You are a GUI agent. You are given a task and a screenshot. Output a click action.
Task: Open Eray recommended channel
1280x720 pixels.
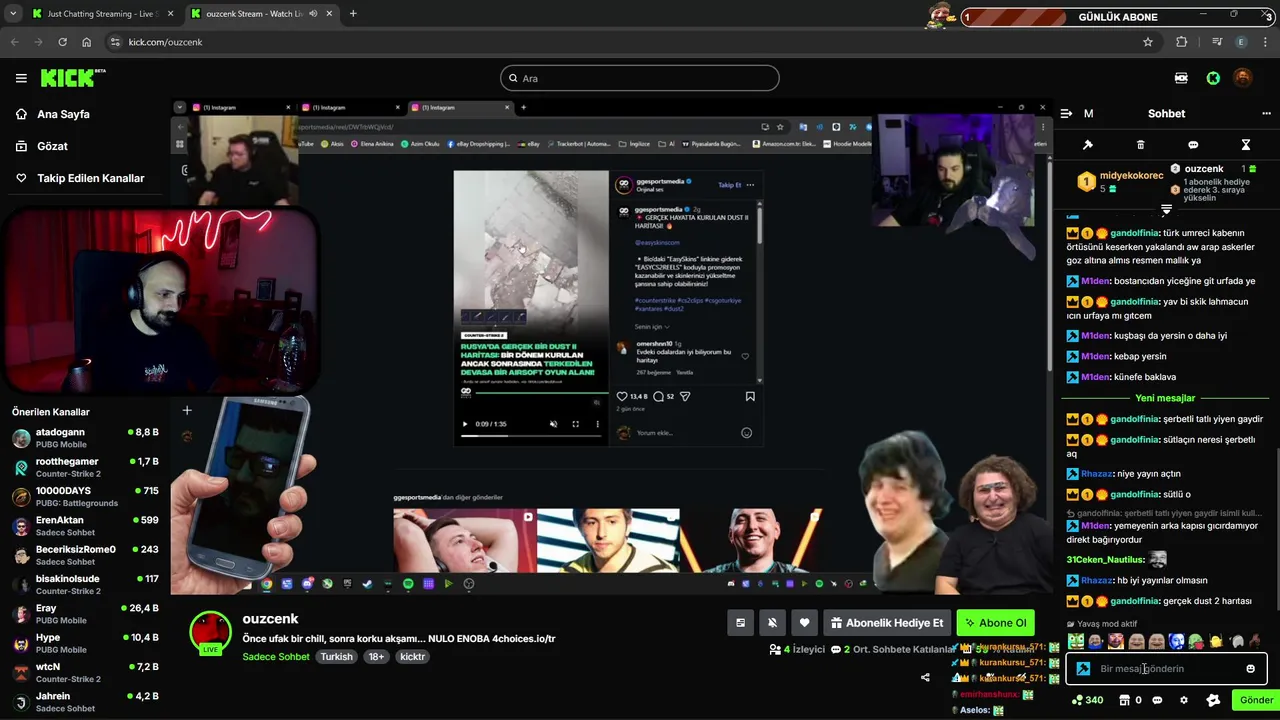click(x=85, y=613)
